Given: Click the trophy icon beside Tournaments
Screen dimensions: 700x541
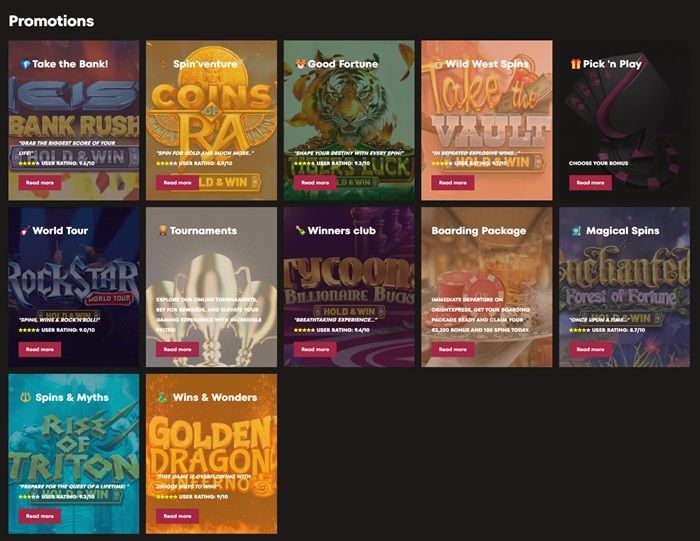Looking at the screenshot, I should 163,230.
